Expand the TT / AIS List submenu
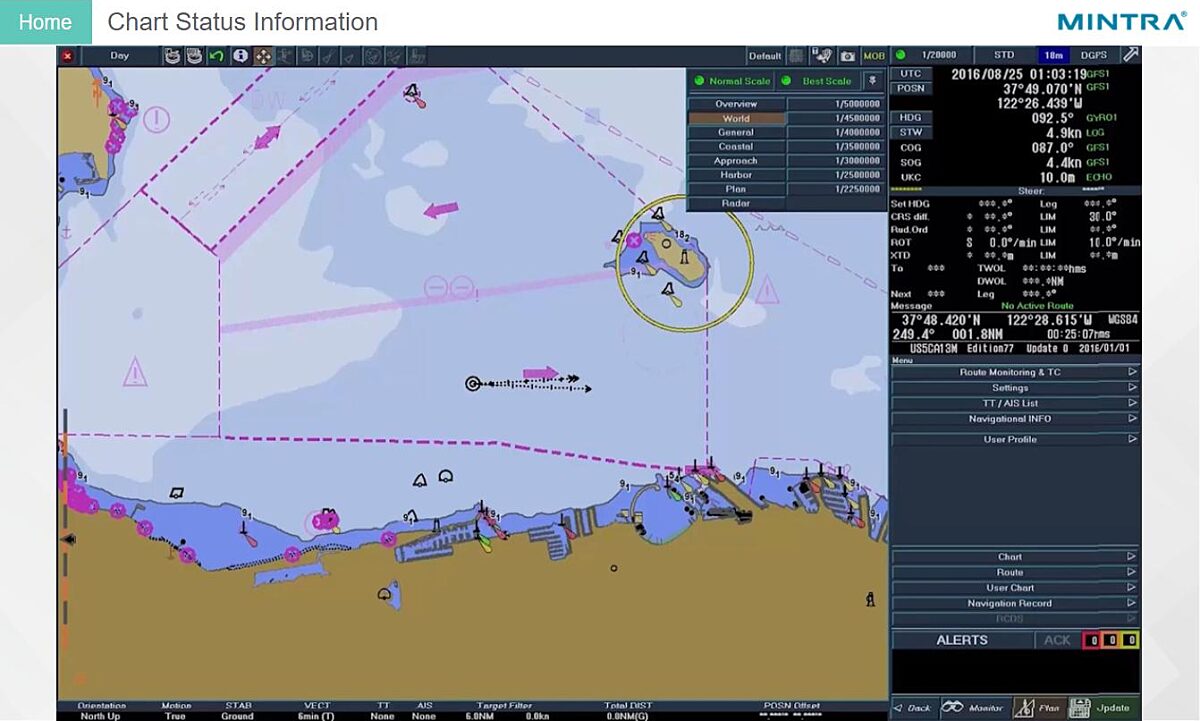 [x=1015, y=403]
